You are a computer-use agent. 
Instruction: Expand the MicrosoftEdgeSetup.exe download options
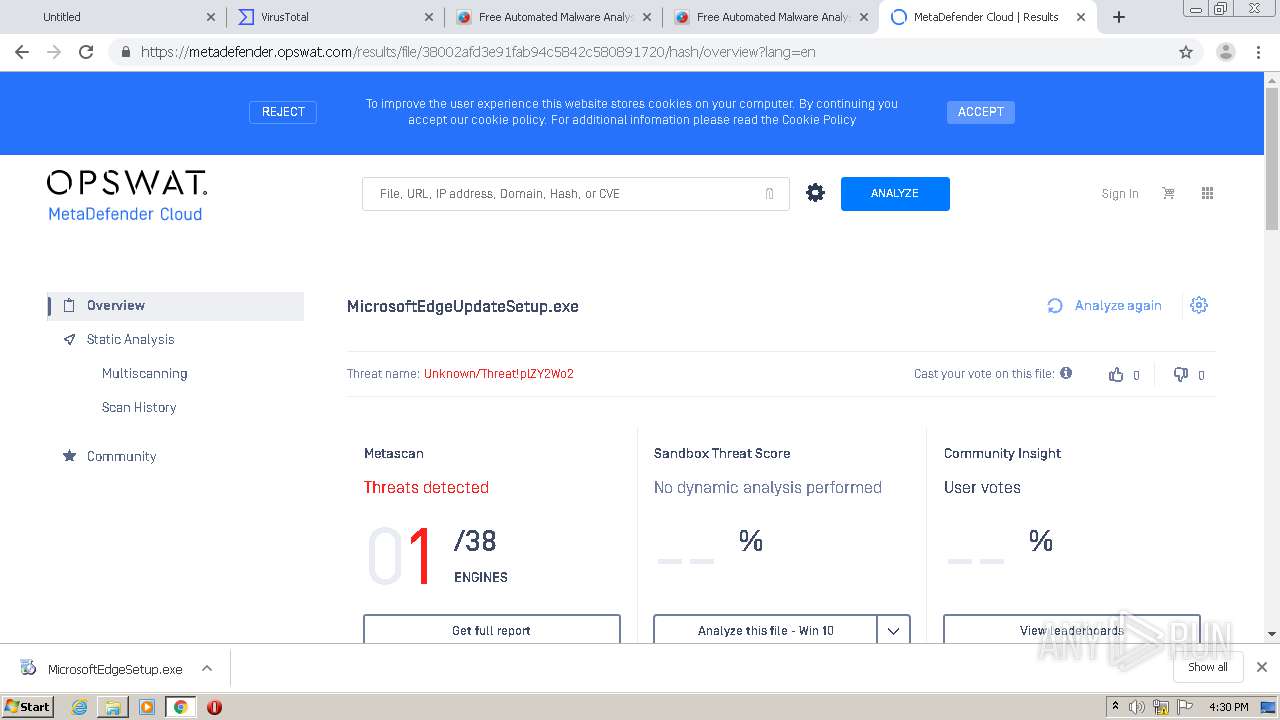click(207, 668)
